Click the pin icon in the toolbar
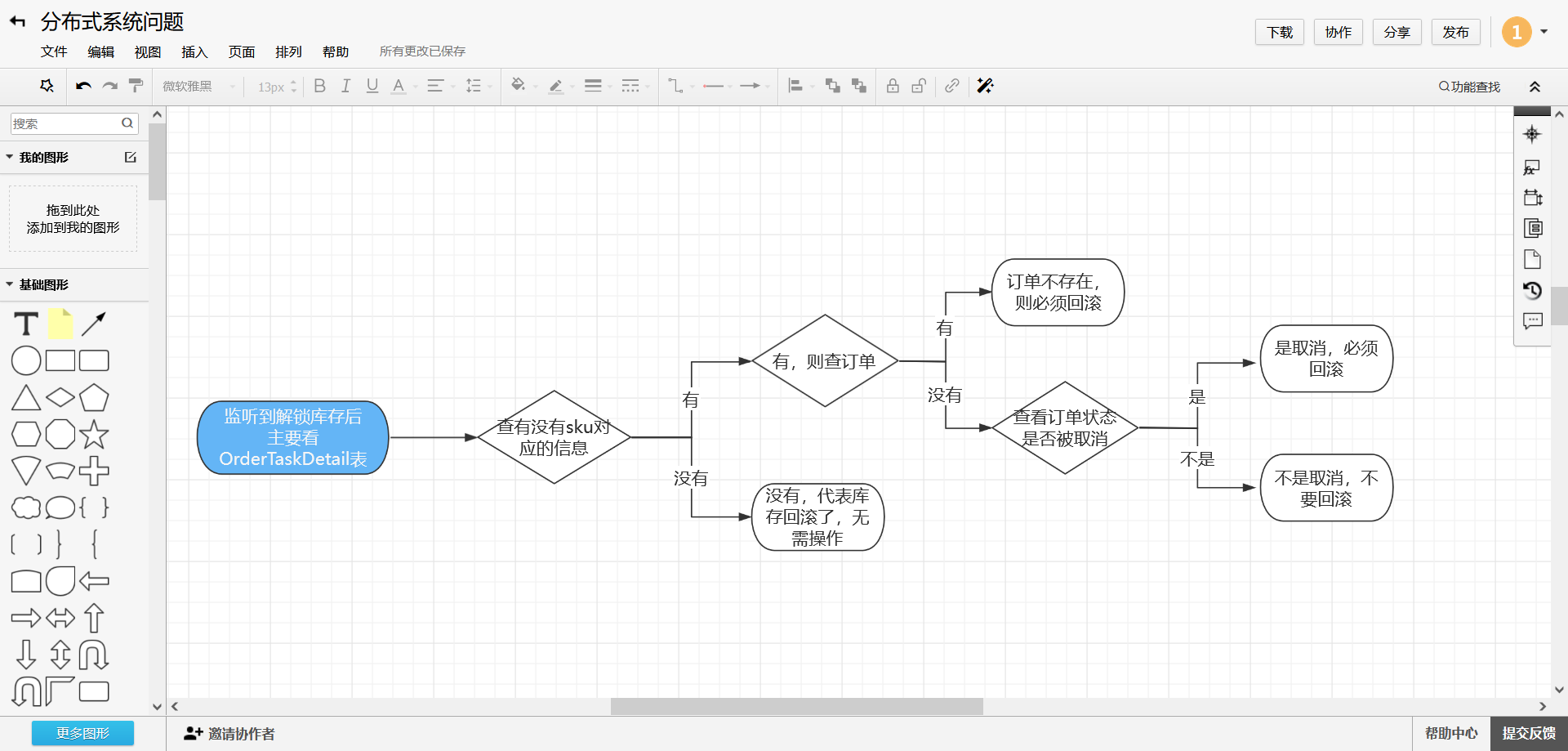Image resolution: width=1568 pixels, height=751 pixels. [x=47, y=86]
